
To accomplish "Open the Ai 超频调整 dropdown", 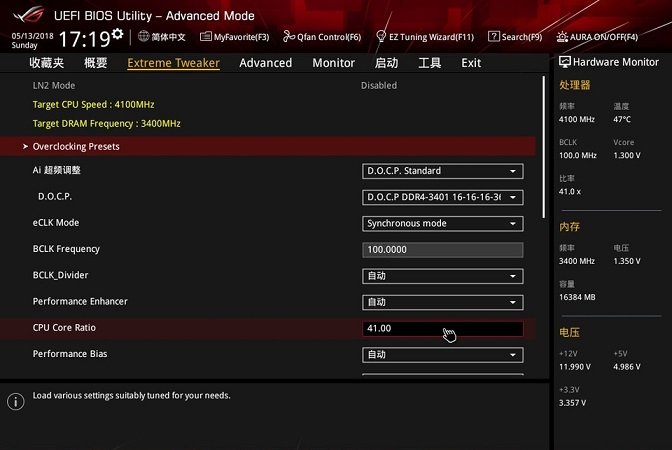I will pyautogui.click(x=442, y=171).
